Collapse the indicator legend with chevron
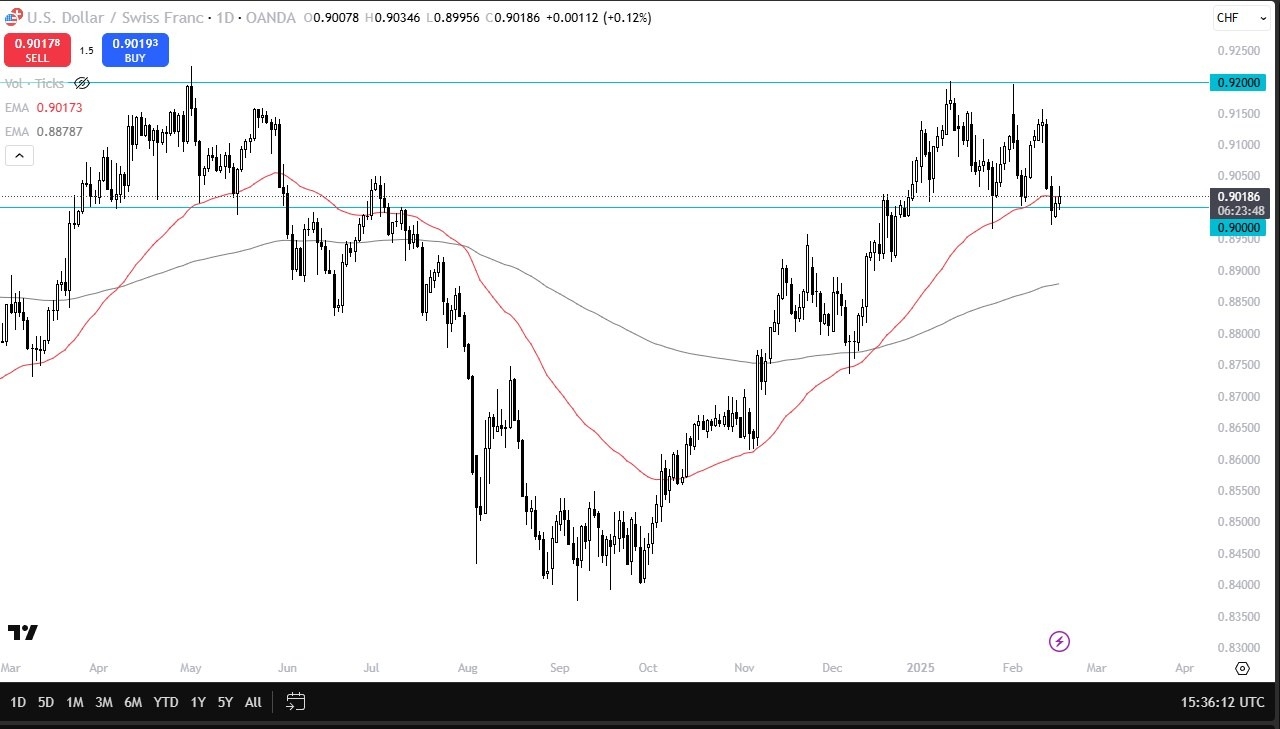Screen dimensions: 1280x729 point(19,155)
